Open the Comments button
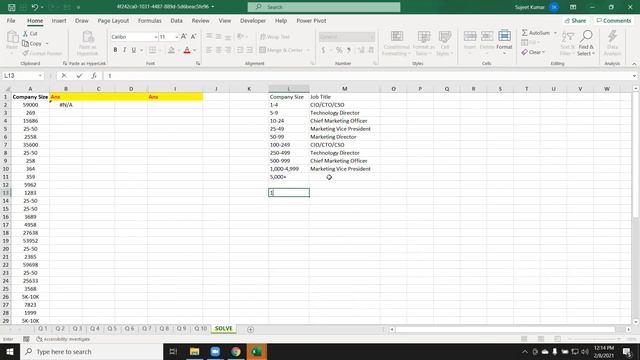This screenshot has height=360, width=640. pyautogui.click(x=614, y=20)
